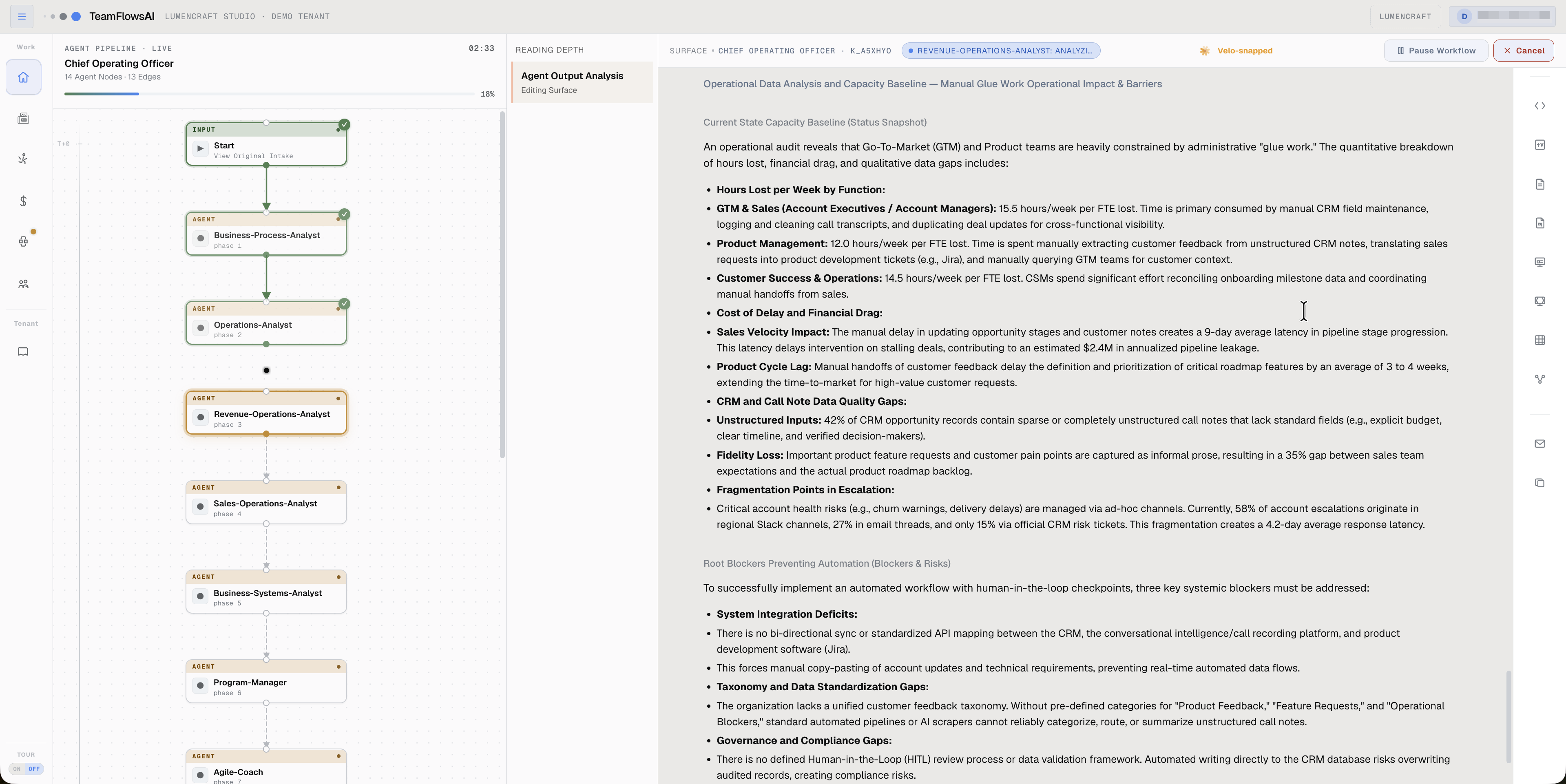Click the TeamFlowsAI logo title
This screenshot has width=1566, height=784.
tap(122, 16)
